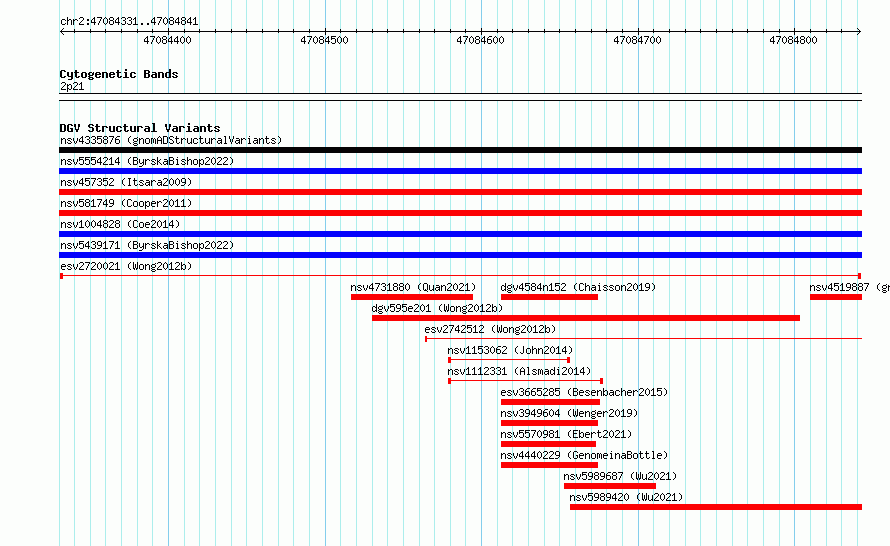Open esv3665285 (Besenbacher2015) label

(x=584, y=392)
